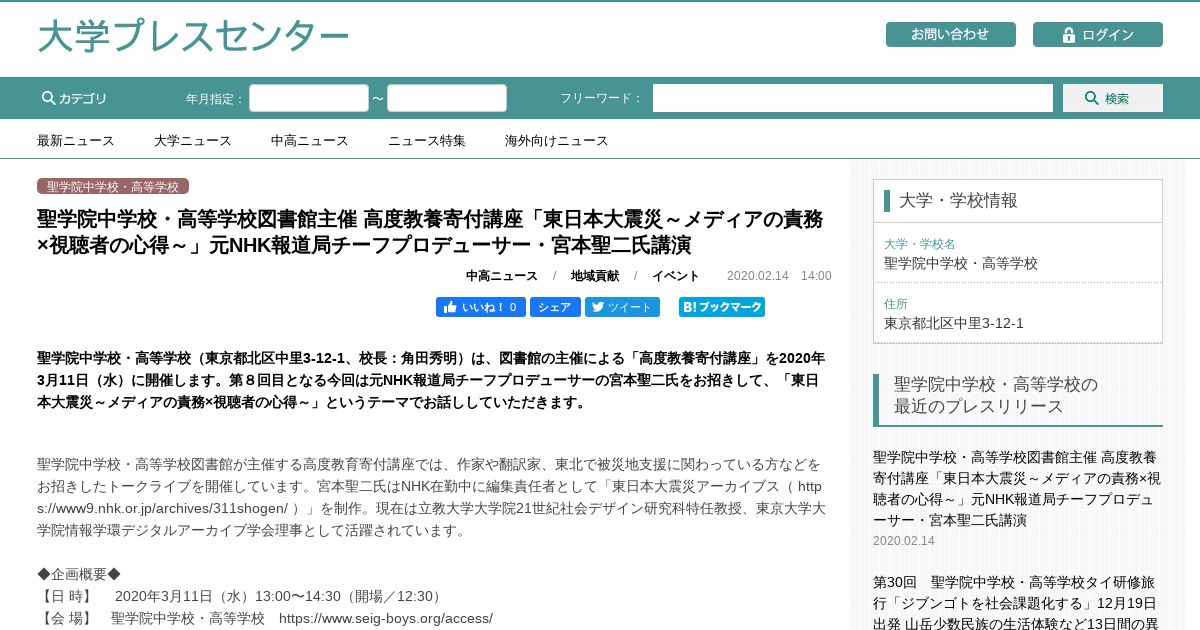The height and width of the screenshot is (630, 1200).
Task: Focus the end 年月指定 date field
Action: click(x=447, y=98)
